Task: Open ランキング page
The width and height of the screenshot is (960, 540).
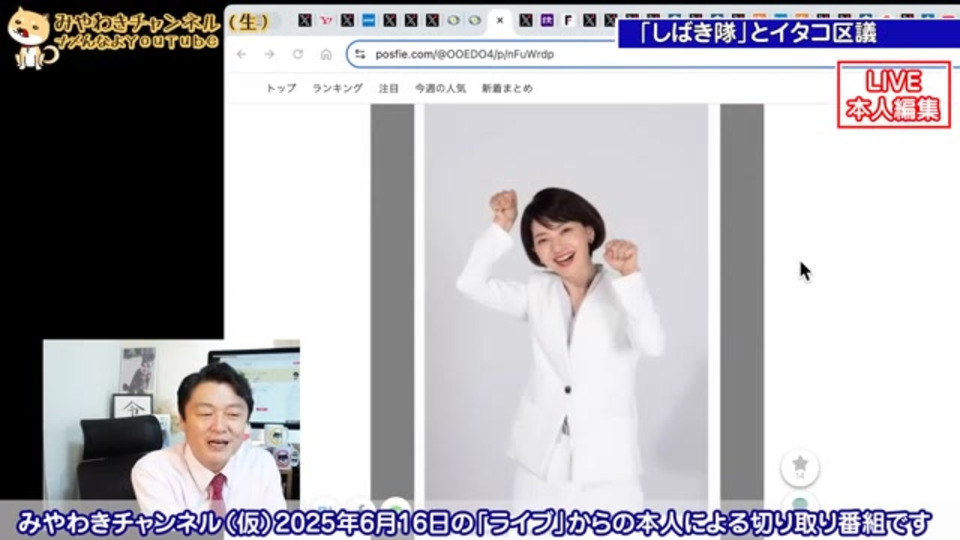Action: click(x=337, y=88)
